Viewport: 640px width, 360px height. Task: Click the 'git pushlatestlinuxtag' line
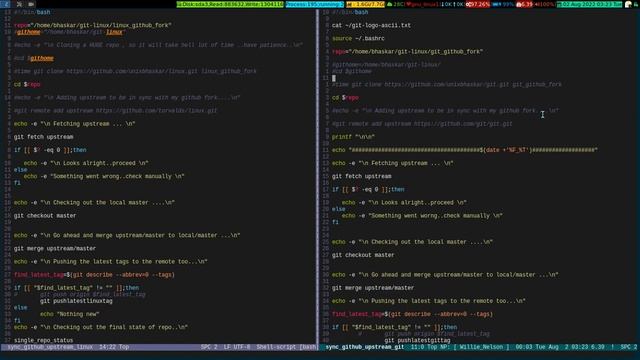76,301
